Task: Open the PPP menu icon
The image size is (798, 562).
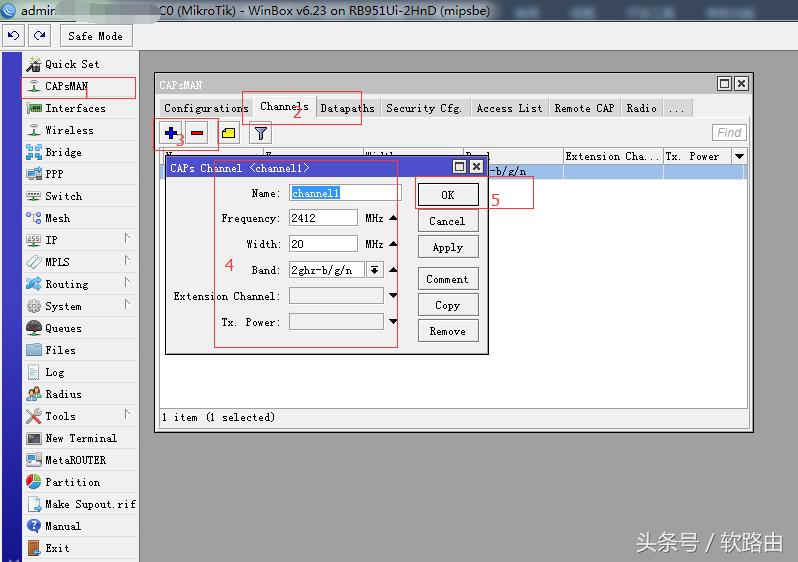Action: coord(34,174)
